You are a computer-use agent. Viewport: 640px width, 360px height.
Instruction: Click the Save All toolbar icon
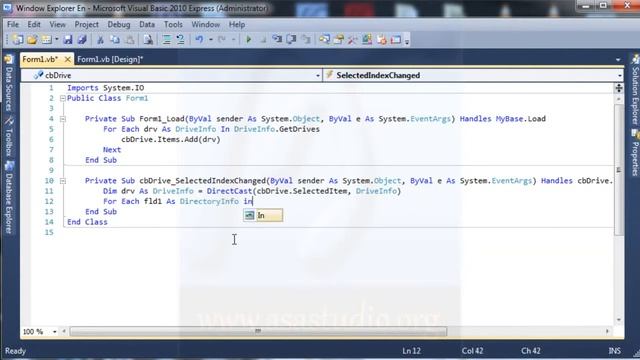coord(82,40)
